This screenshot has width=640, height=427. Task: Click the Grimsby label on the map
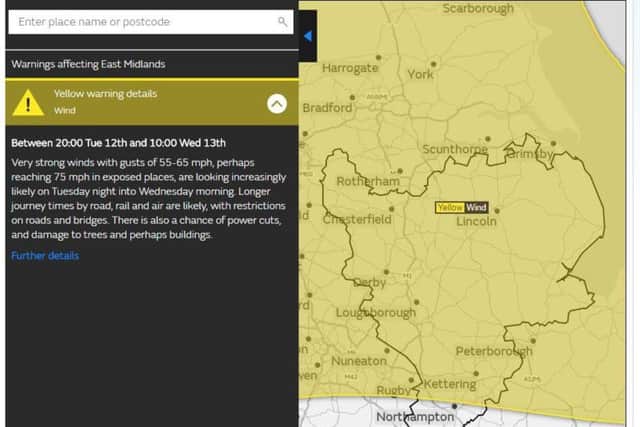point(529,154)
